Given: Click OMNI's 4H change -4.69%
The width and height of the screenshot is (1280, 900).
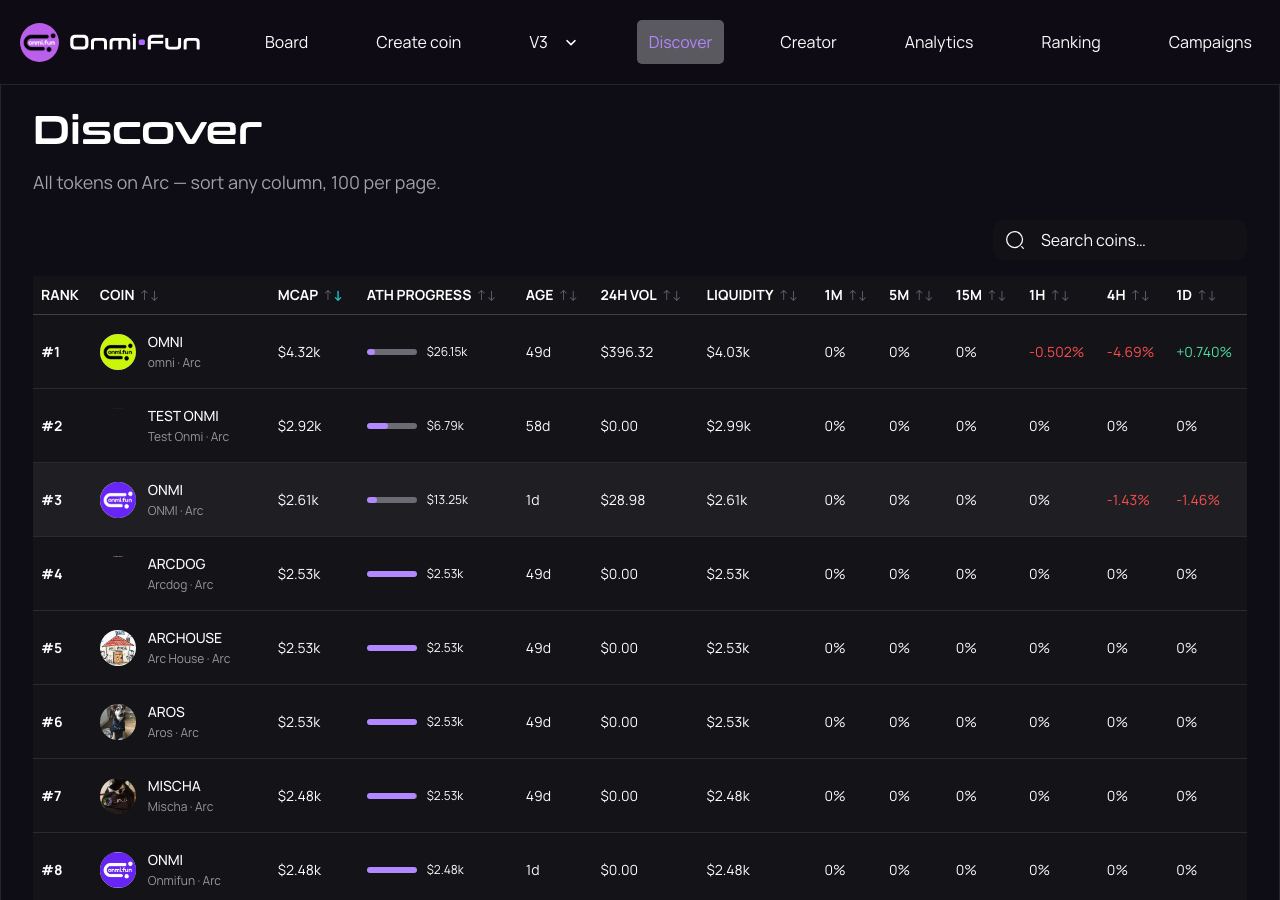Looking at the screenshot, I should [1131, 352].
